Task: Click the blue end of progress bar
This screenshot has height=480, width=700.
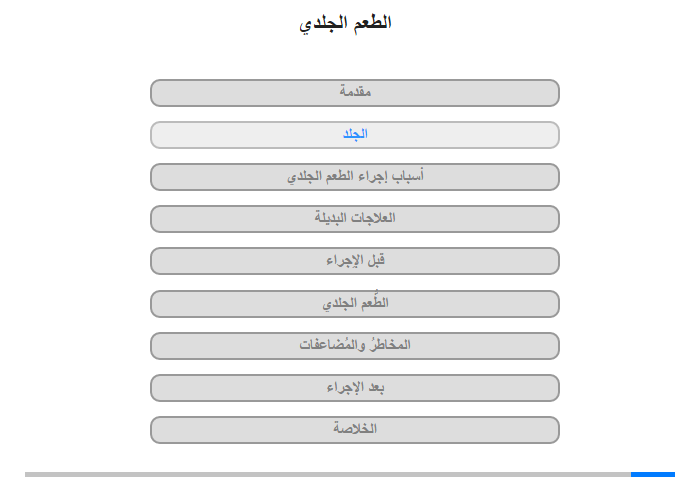Action: [x=652, y=474]
